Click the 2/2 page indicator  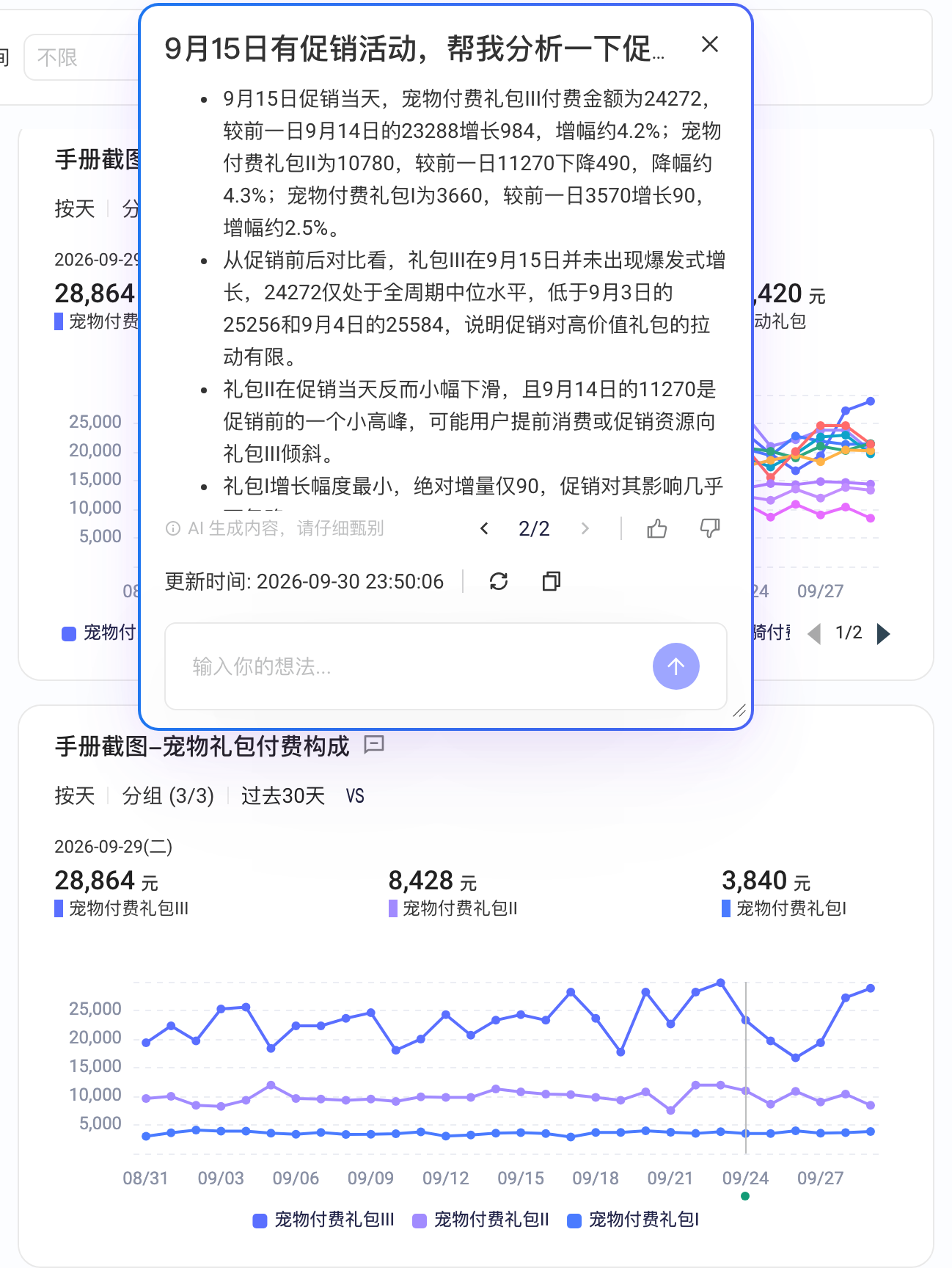pyautogui.click(x=534, y=528)
